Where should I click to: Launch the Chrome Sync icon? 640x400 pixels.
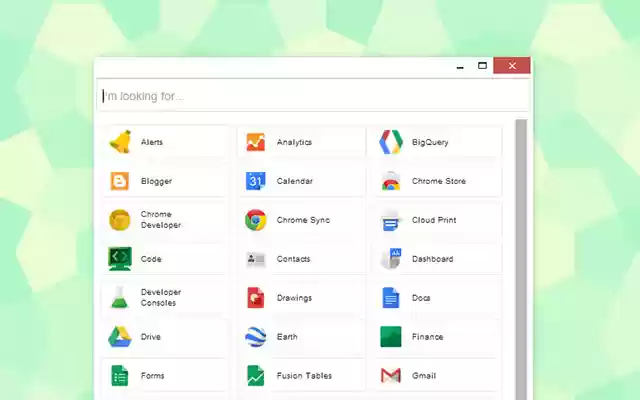(256, 220)
